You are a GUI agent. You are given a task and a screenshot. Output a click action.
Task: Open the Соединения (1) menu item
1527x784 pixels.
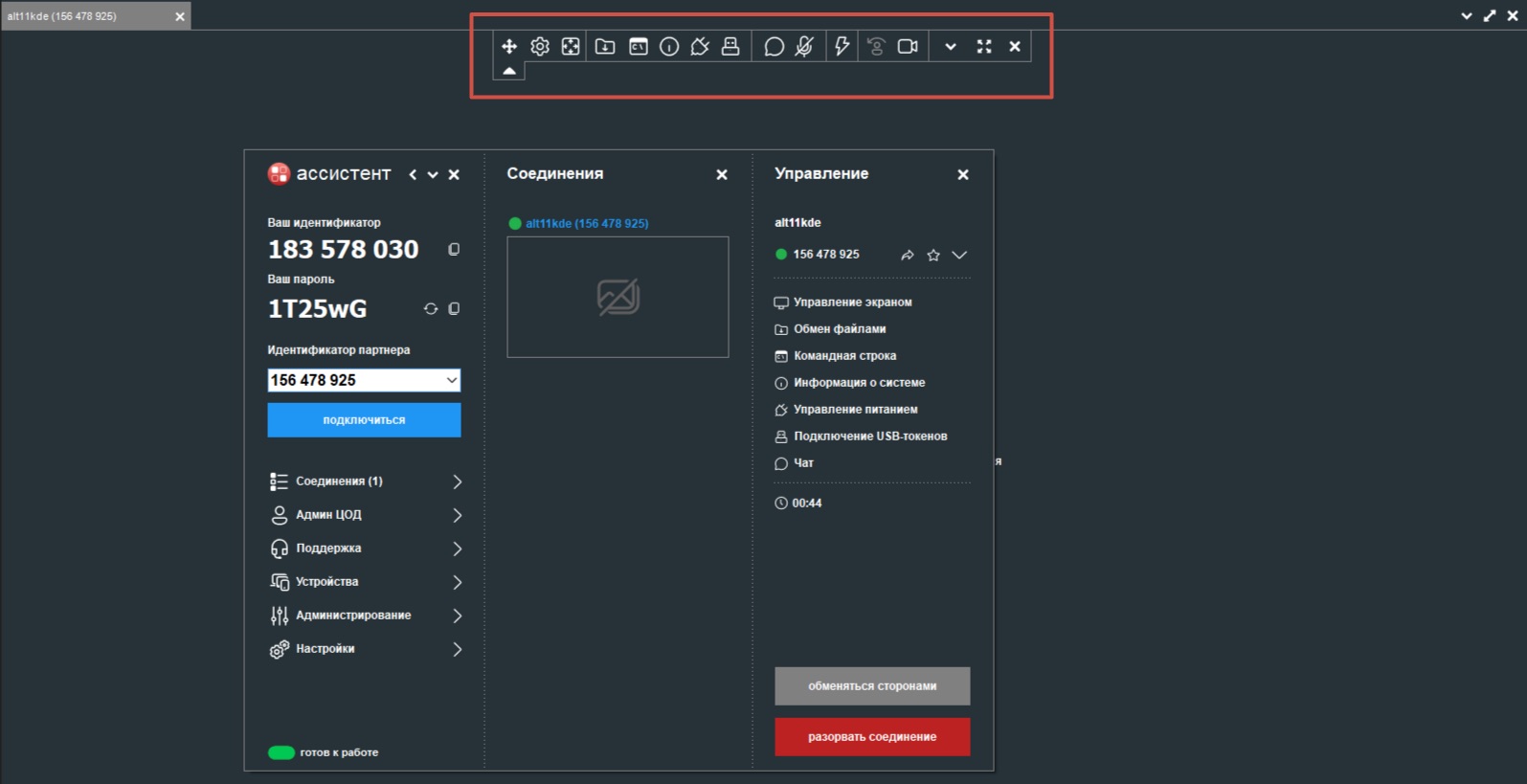366,482
